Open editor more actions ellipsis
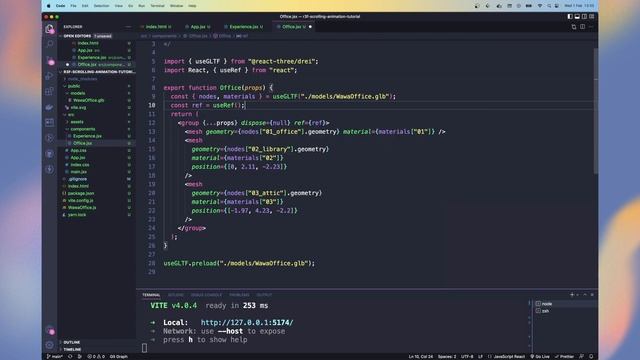This screenshot has width=640, height=360. click(591, 27)
